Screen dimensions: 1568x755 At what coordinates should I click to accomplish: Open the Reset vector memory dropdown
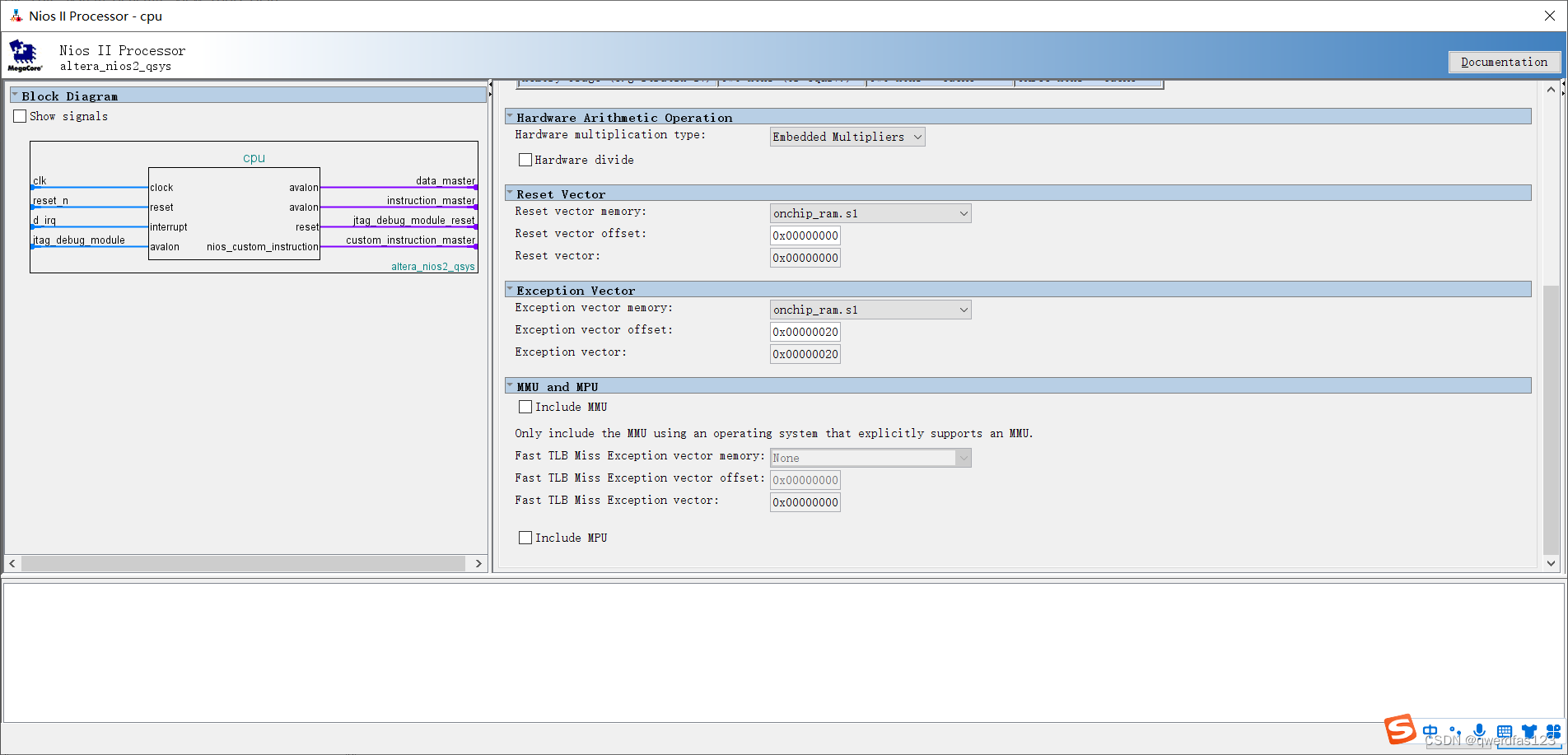870,213
